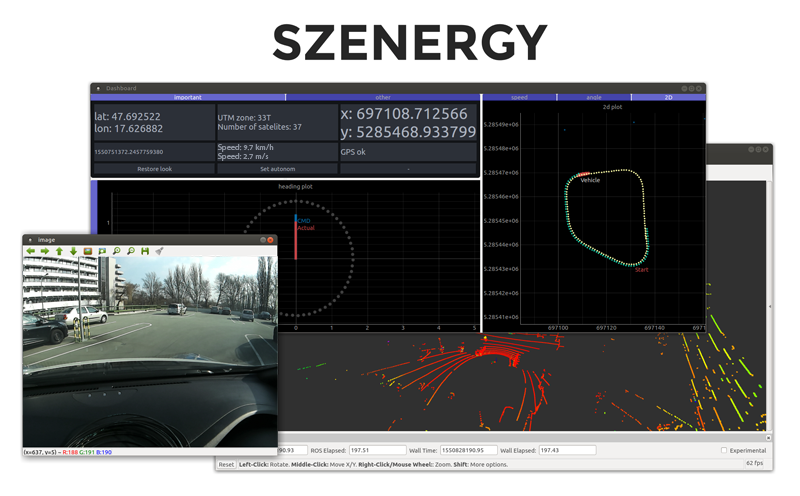This screenshot has width=800, height=496.
Task: Click the UTM zone: 33T text
Action: click(244, 117)
